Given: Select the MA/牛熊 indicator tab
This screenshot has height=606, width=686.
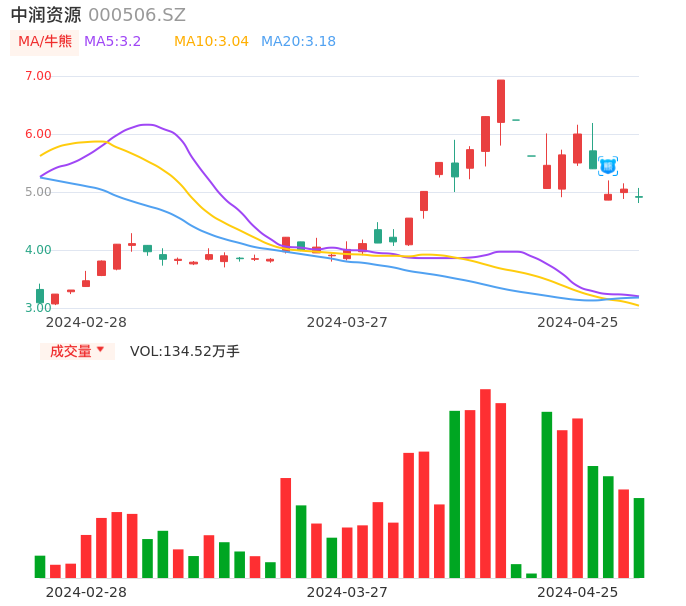Looking at the screenshot, I should [x=45, y=42].
